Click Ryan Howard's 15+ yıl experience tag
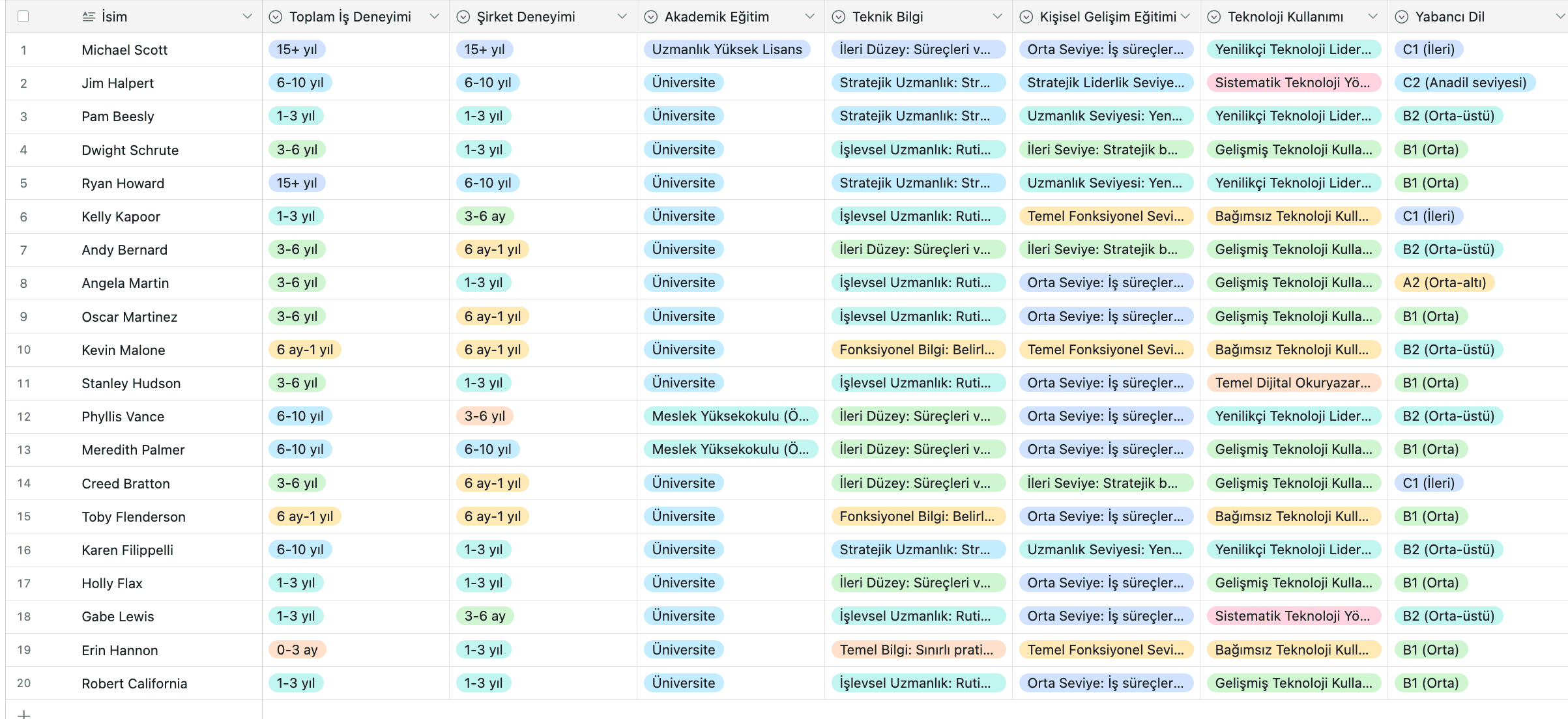Screen dimensions: 1568x719 click(x=297, y=183)
